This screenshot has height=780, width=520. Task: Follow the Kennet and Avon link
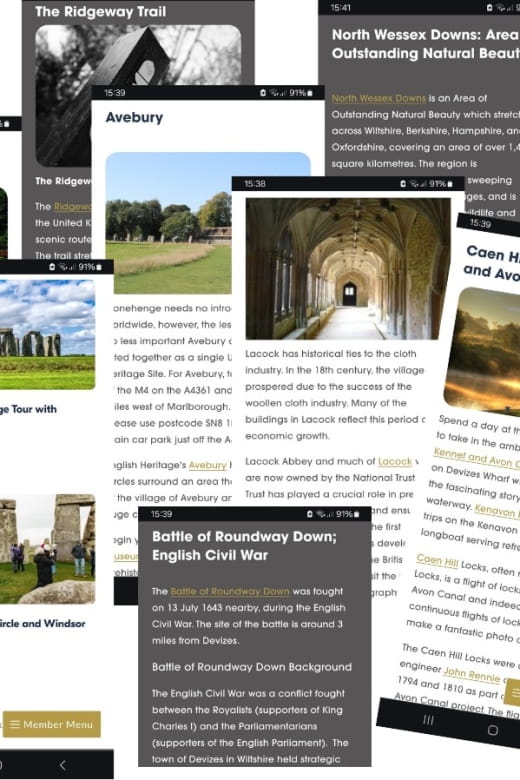[x=476, y=458]
